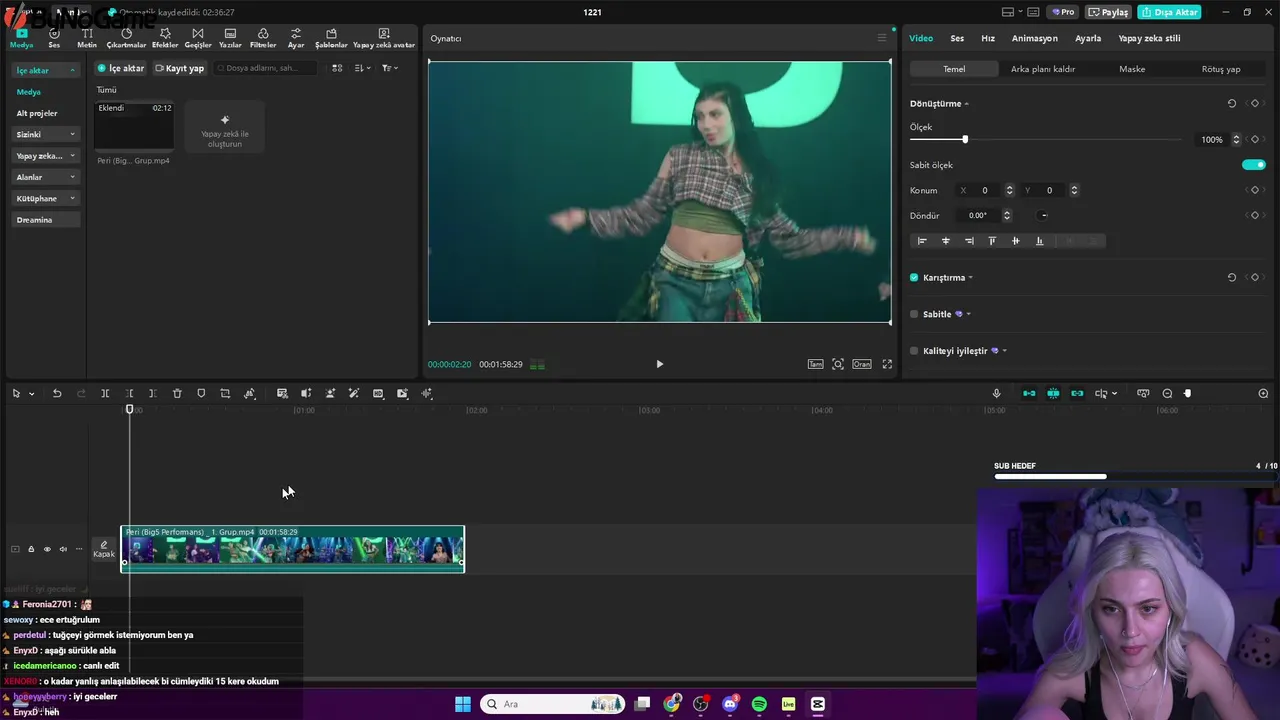Add a marker using the shield icon

coord(201,393)
